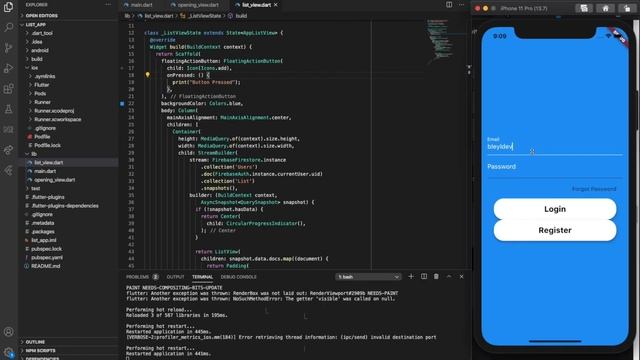Click the lightbulb code action on line 18
The height and width of the screenshot is (360, 640).
[x=147, y=75]
